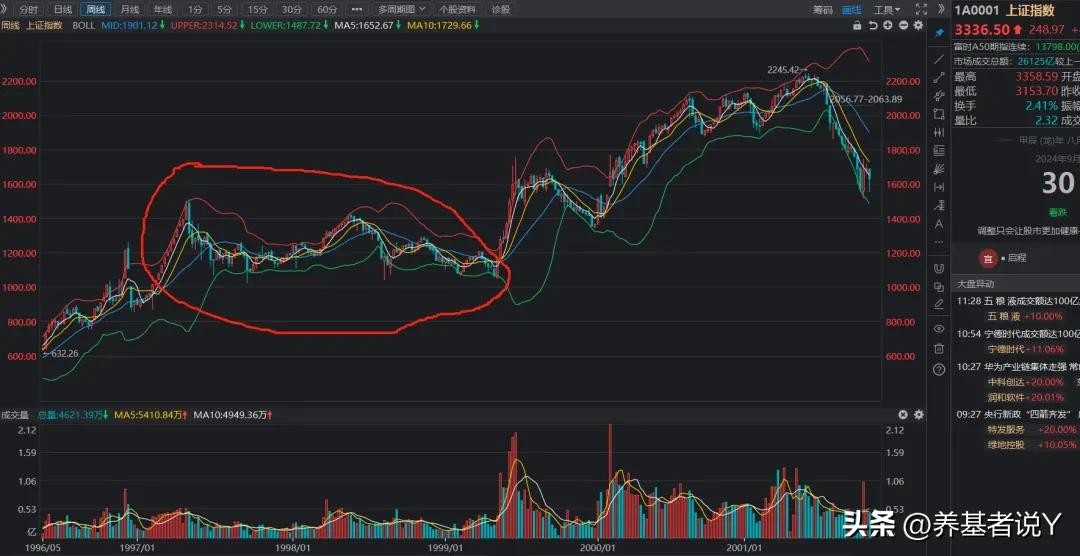The height and width of the screenshot is (556, 1080).
Task: Zoom out the chart with minus icon
Action: [x=904, y=25]
